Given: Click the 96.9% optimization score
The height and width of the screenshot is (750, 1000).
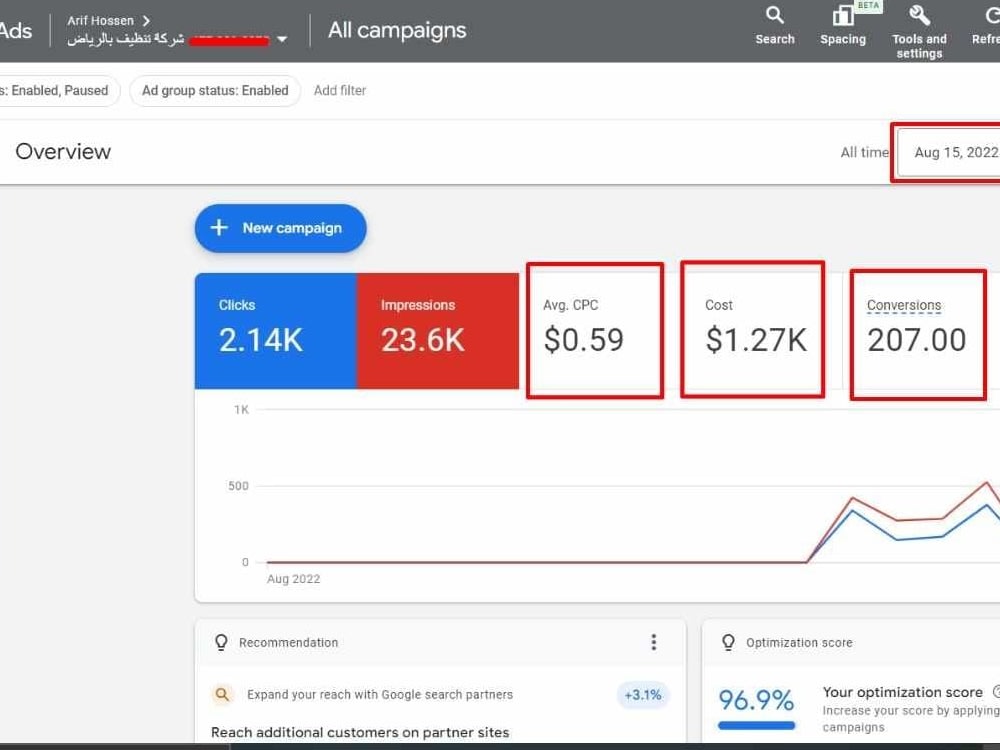Looking at the screenshot, I should [756, 700].
